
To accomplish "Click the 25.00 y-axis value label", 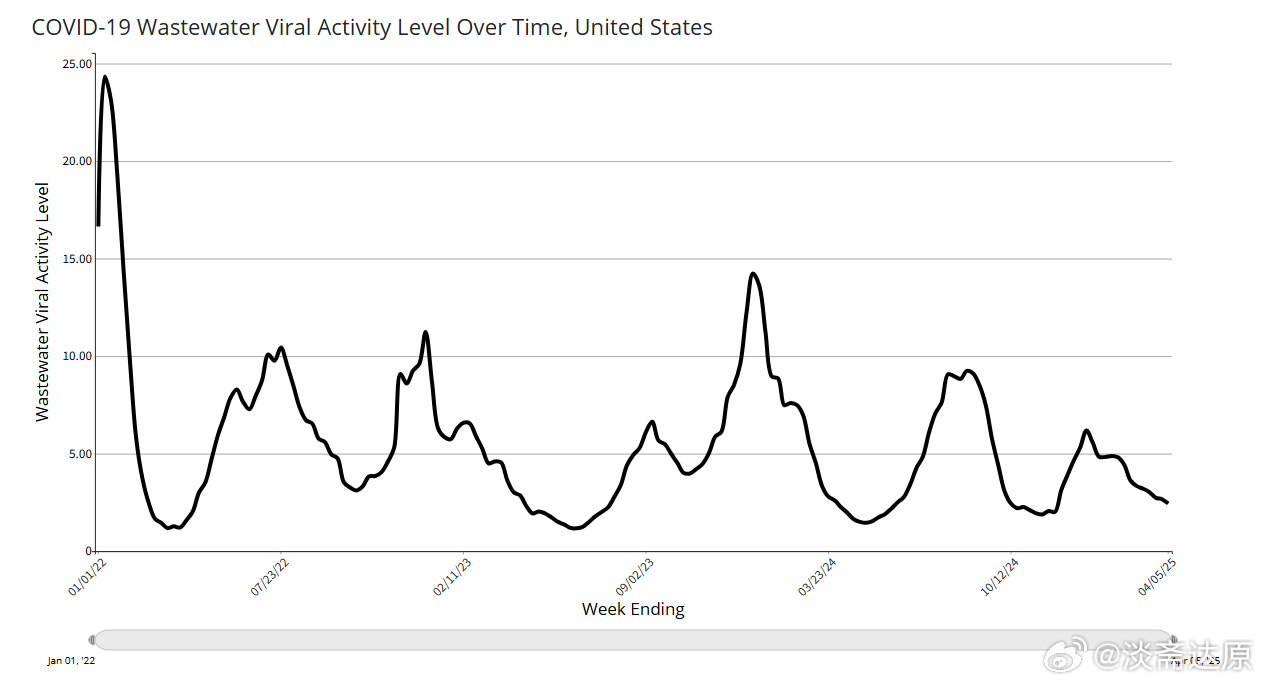I will tap(77, 64).
